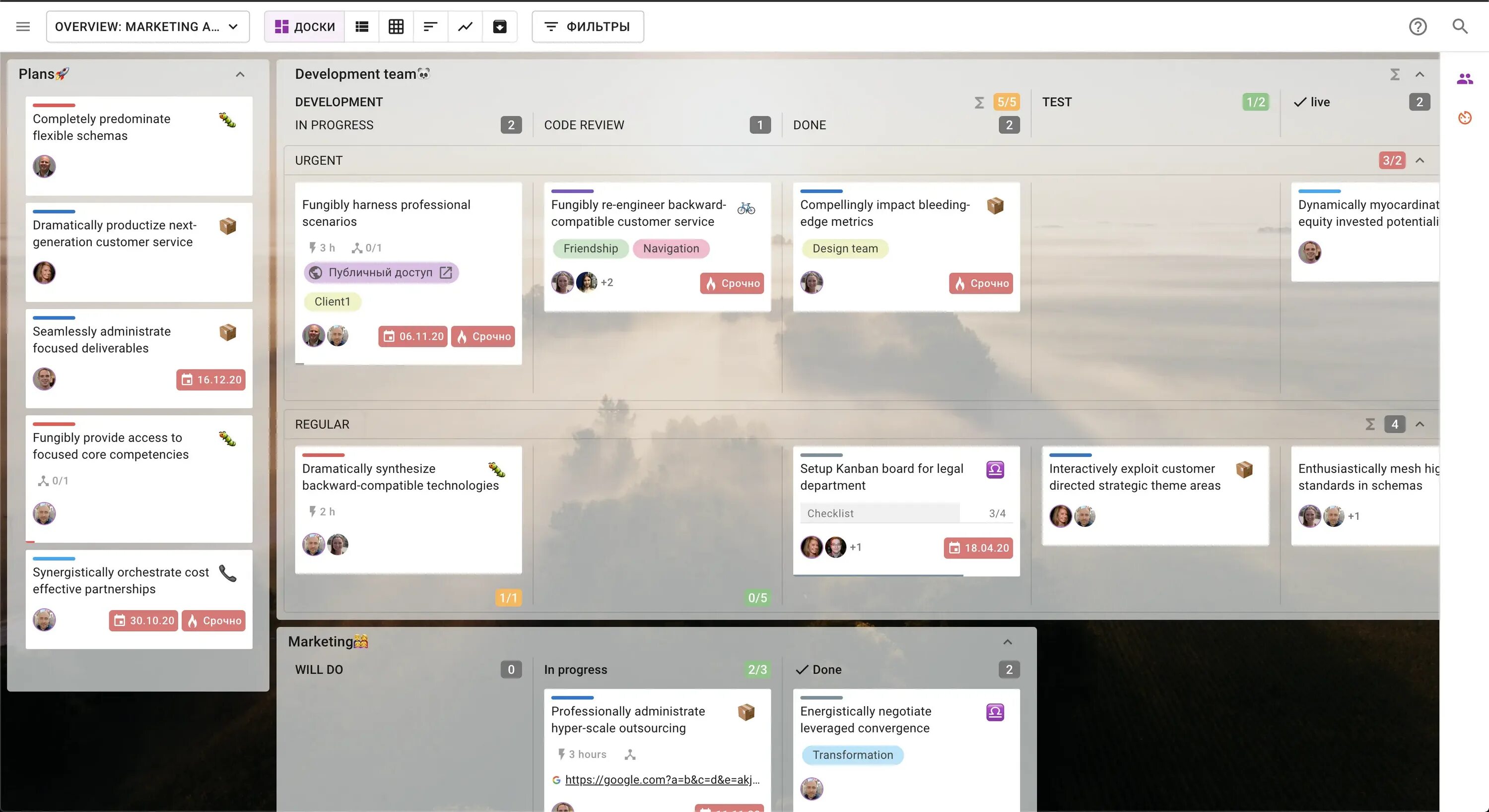
Task: Collapse the Marketing board
Action: point(1008,642)
